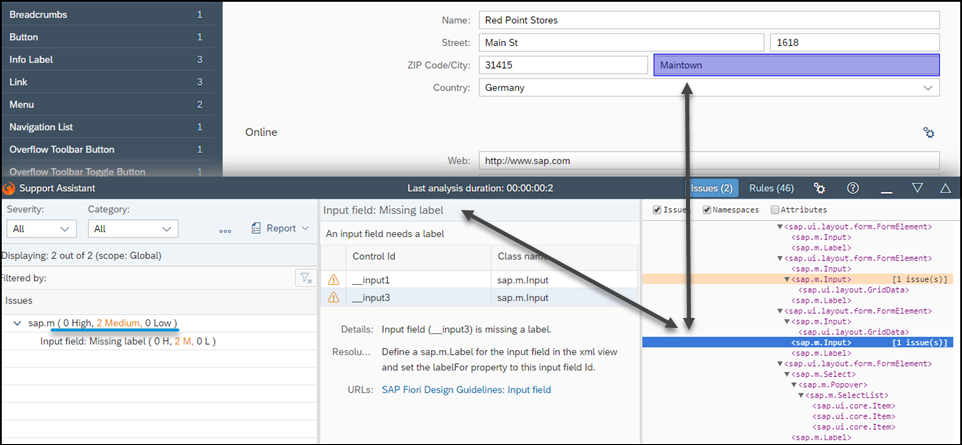
Task: Toggle the Namespaces checkbox
Action: [706, 210]
